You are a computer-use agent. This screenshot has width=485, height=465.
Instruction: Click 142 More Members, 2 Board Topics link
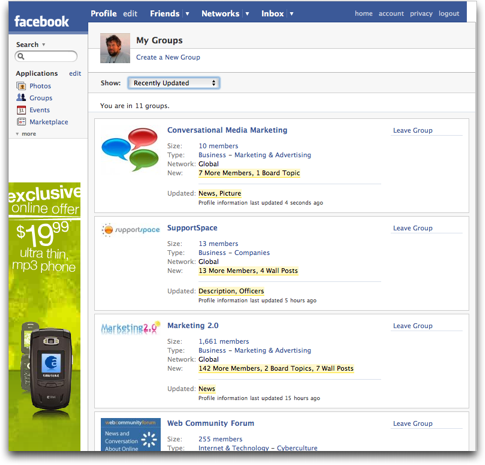pos(276,368)
